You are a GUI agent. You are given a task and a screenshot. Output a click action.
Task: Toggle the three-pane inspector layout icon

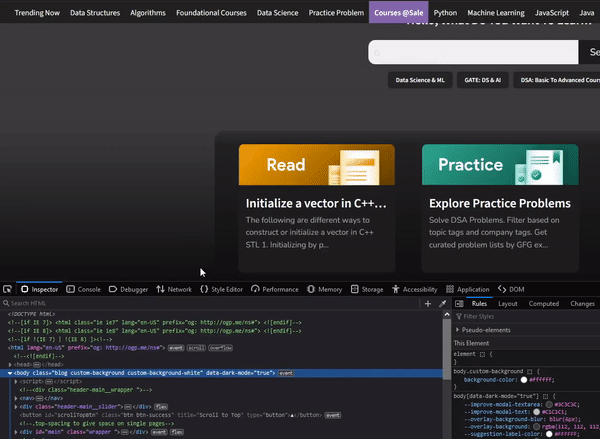(459, 304)
